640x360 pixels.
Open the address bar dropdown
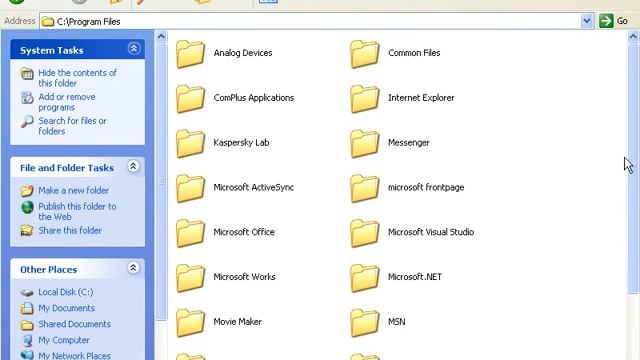587,21
